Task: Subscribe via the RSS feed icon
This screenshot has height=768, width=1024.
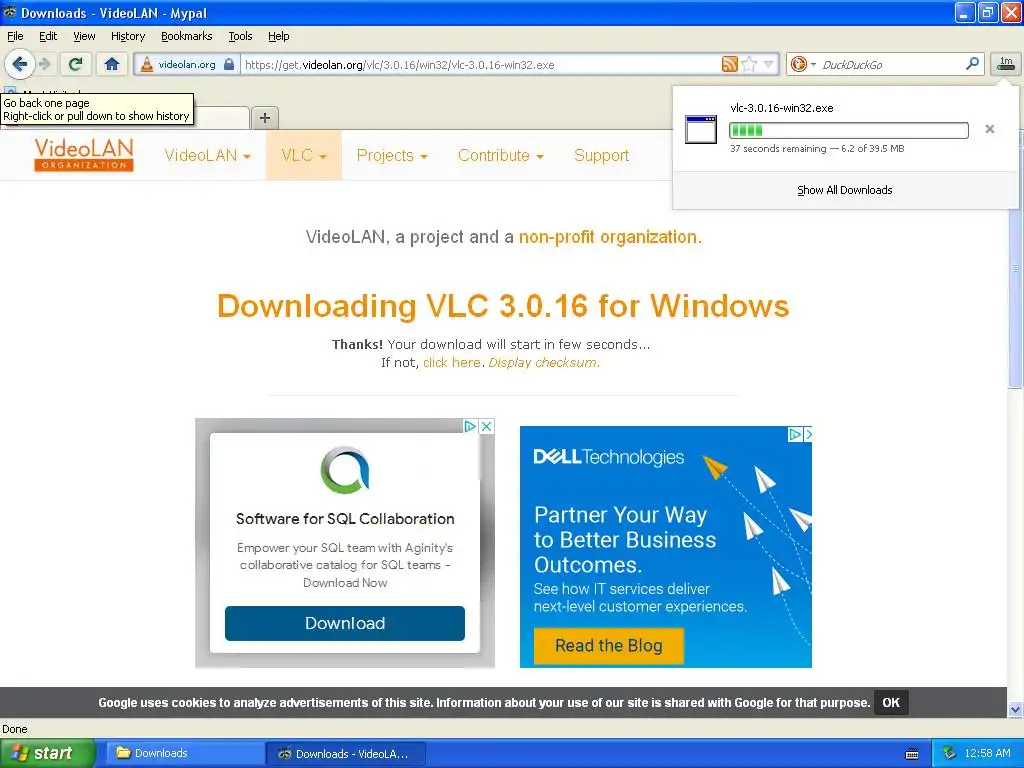Action: (729, 64)
